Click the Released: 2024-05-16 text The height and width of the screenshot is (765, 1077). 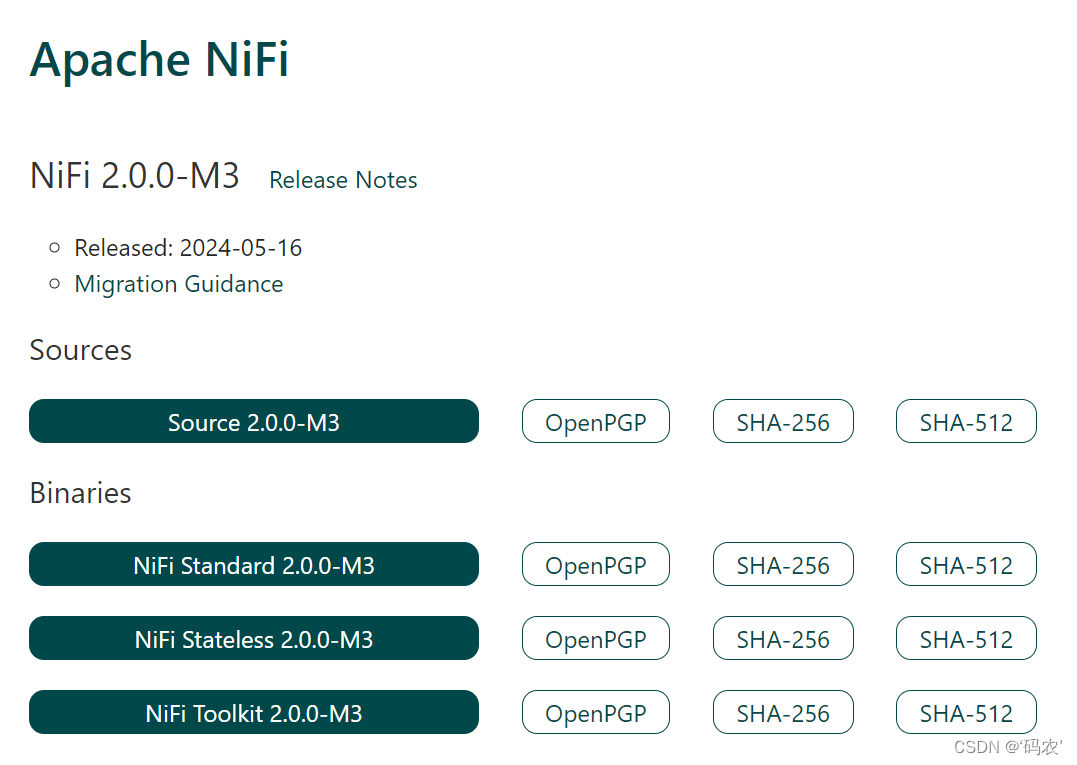point(188,248)
